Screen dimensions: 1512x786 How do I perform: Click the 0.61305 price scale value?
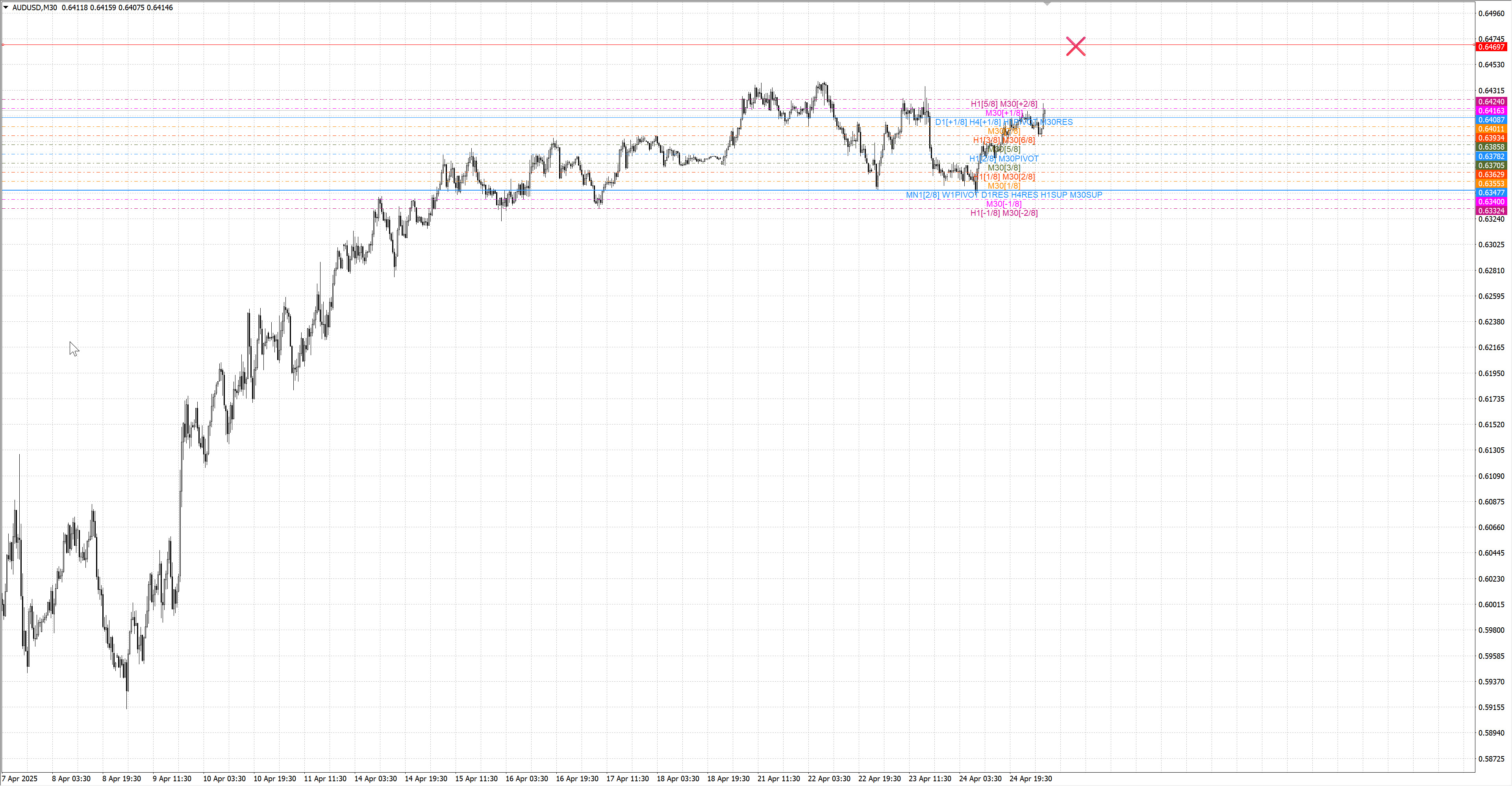pos(1491,450)
